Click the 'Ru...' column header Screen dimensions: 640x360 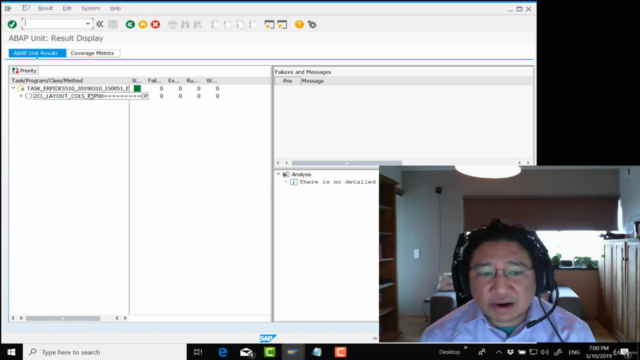click(193, 80)
